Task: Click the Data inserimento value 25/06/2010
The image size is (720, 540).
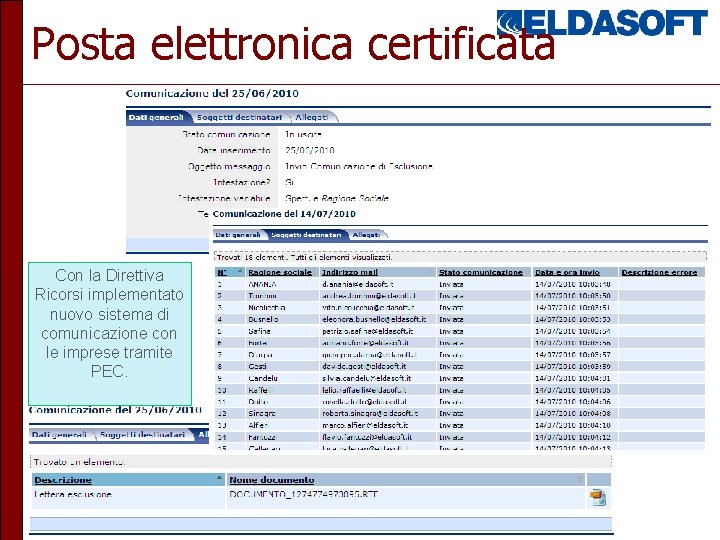Action: click(x=309, y=150)
